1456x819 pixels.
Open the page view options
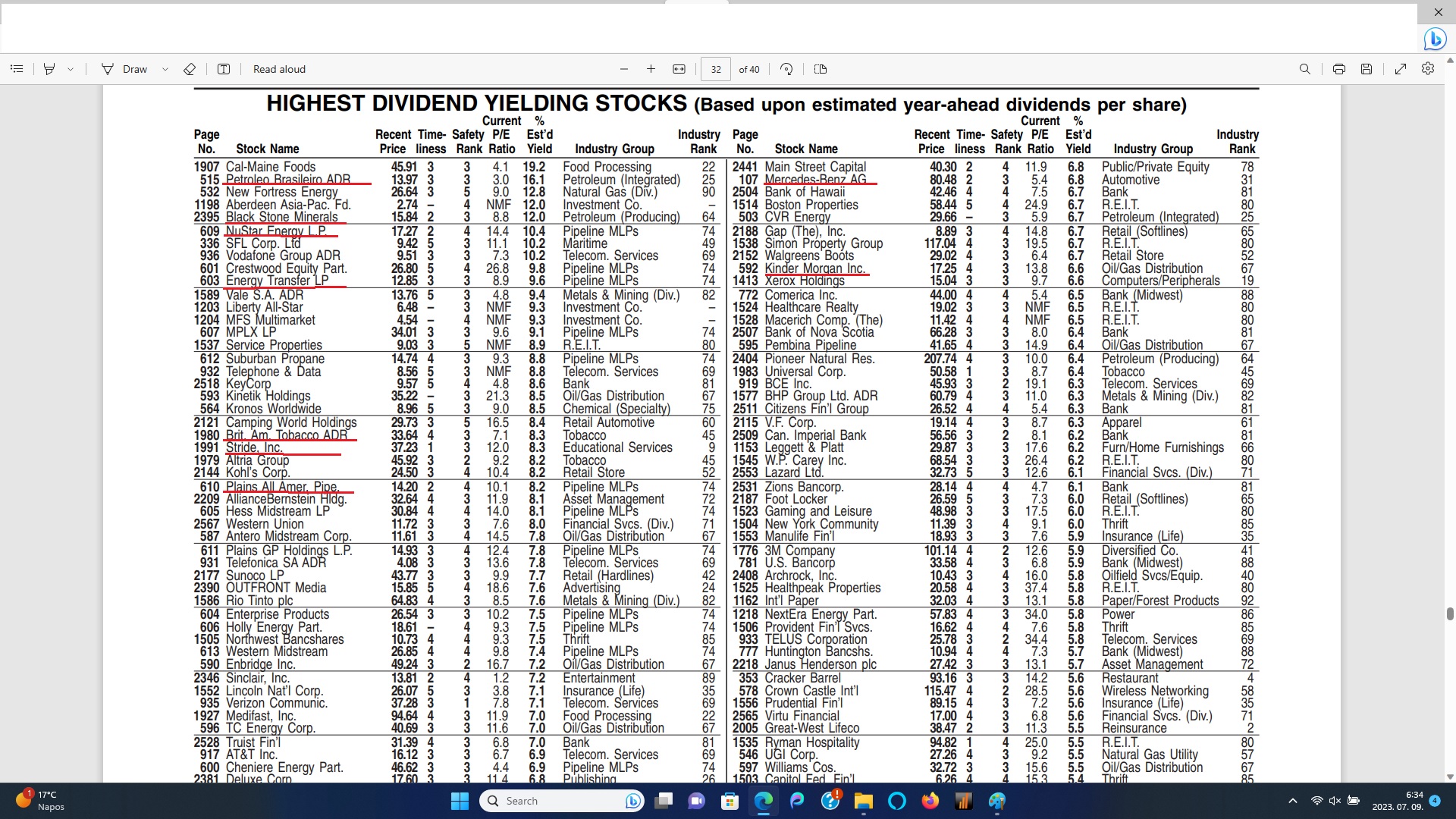pyautogui.click(x=820, y=69)
